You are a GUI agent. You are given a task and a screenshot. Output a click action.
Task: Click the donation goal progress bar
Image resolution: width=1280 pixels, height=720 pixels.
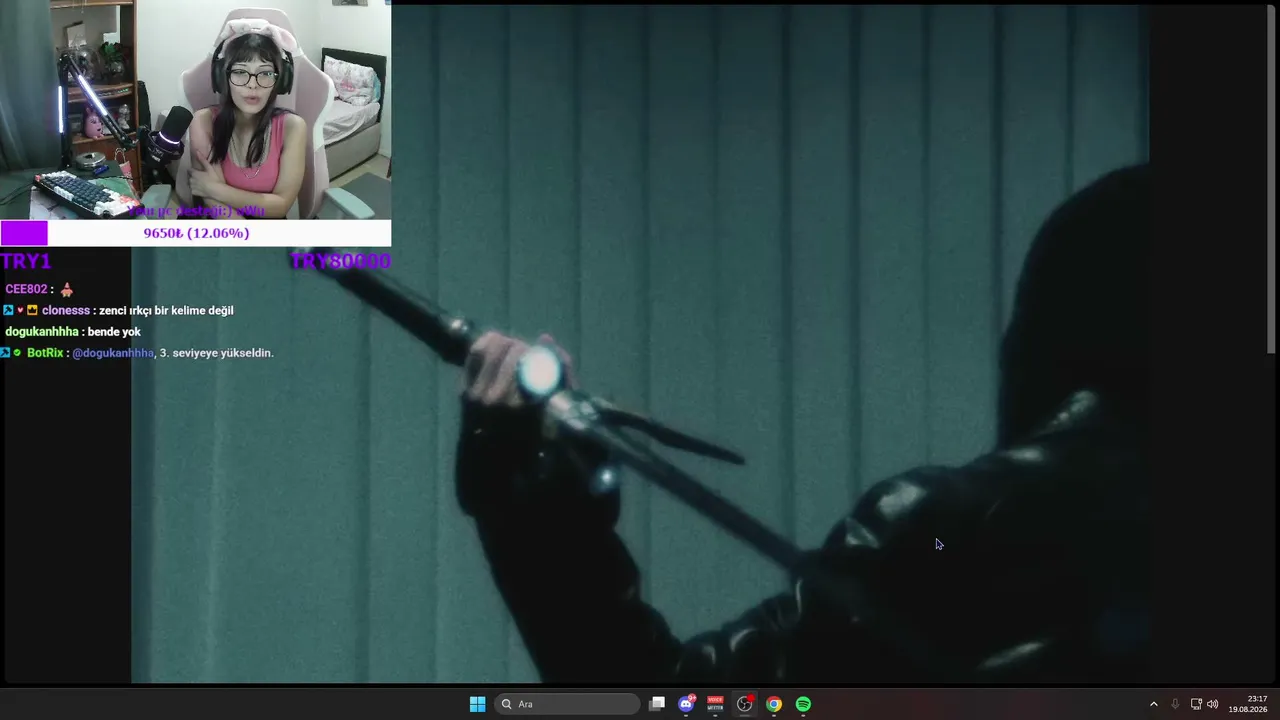pyautogui.click(x=195, y=233)
